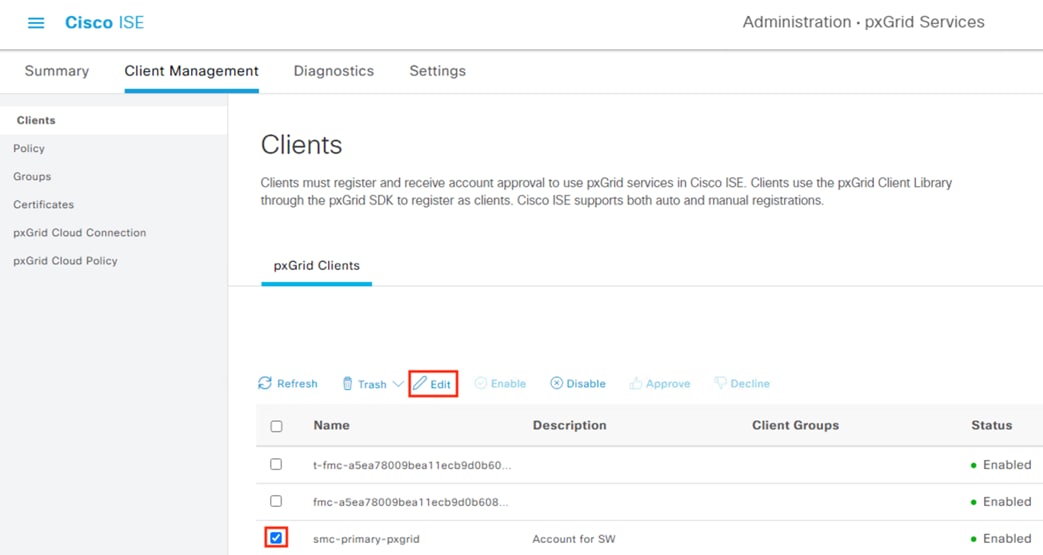The width and height of the screenshot is (1043, 555).
Task: Click the Cisco ISE logo
Action: pos(104,23)
